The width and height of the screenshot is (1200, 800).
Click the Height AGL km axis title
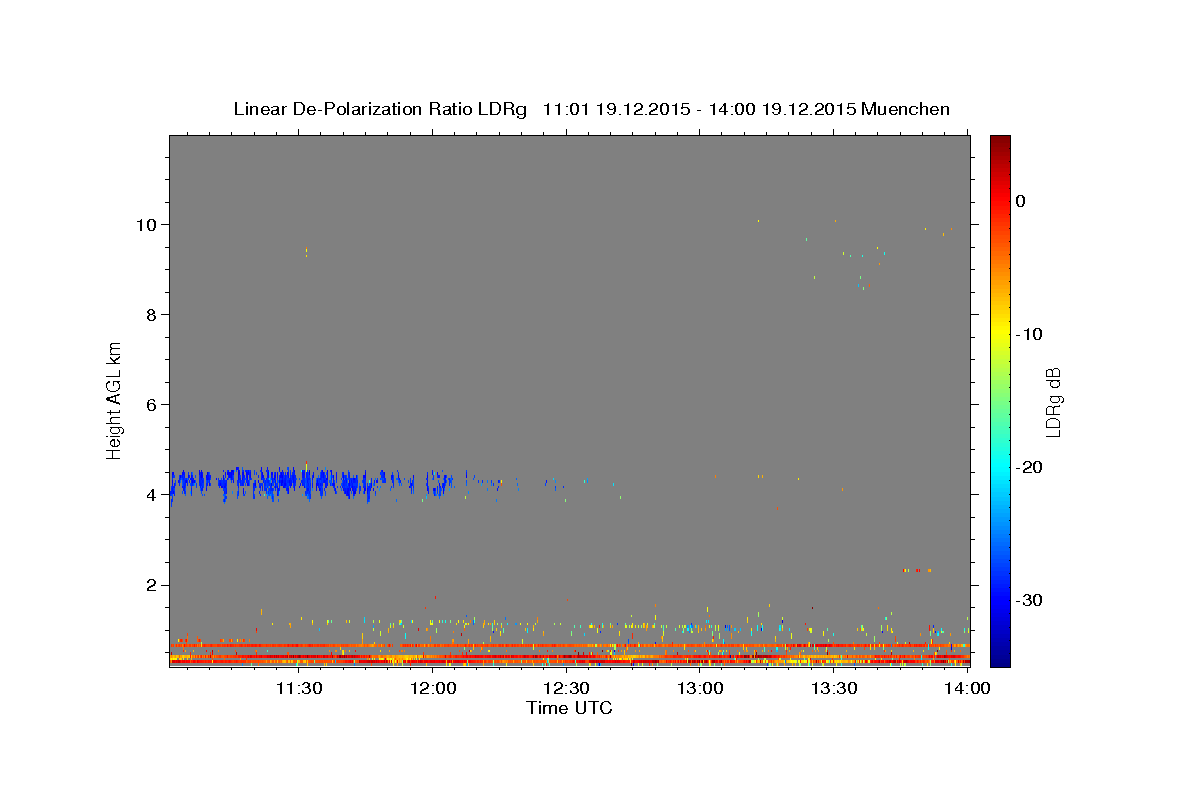(115, 399)
